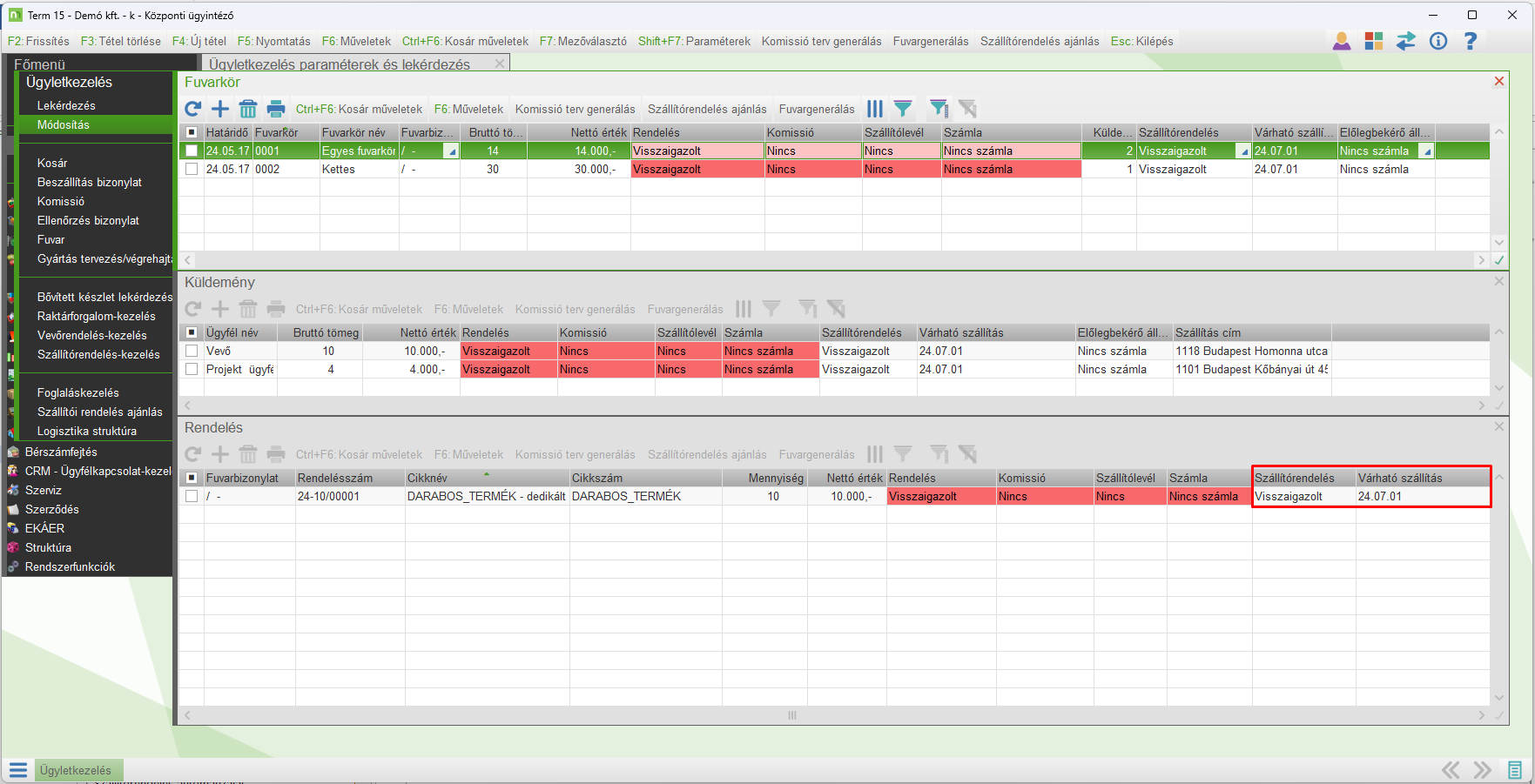Click the blue swap arrows icon

[x=1406, y=41]
